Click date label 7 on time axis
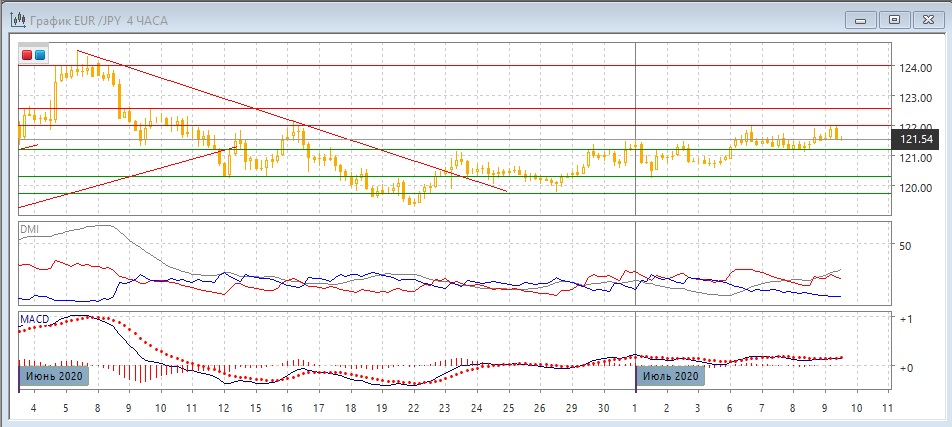This screenshot has height=427, width=952. tap(761, 408)
